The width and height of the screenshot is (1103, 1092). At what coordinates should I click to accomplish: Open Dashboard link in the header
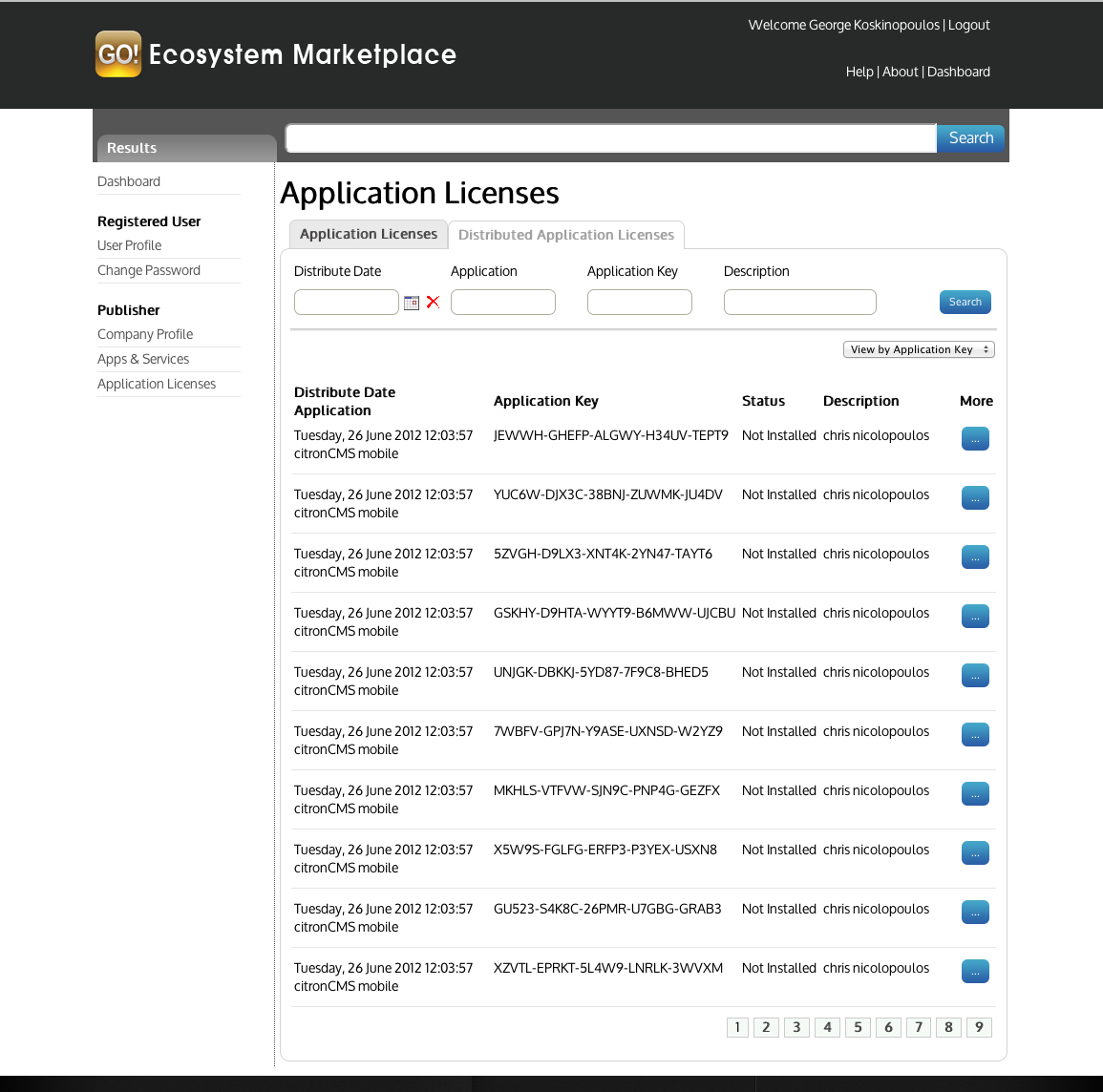pyautogui.click(x=958, y=72)
